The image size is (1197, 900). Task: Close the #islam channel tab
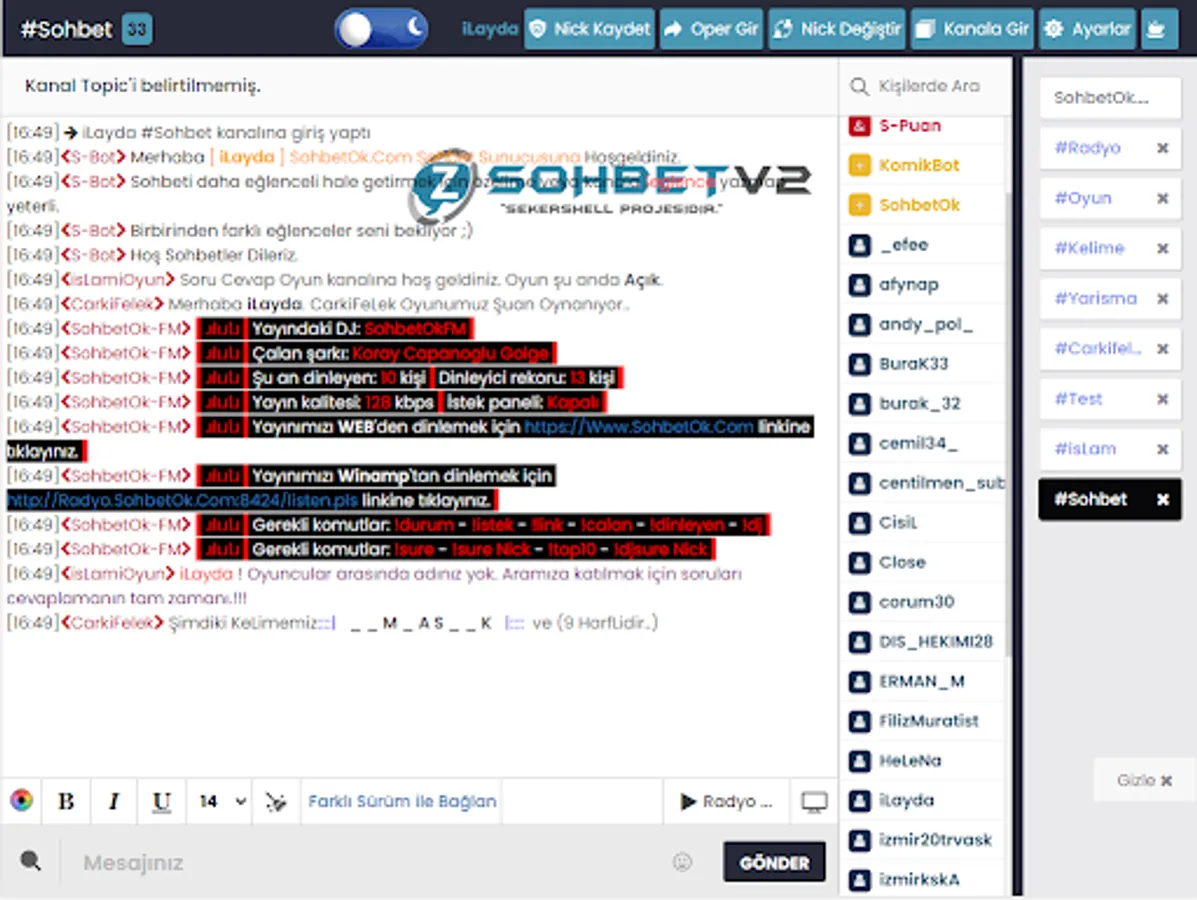pos(1162,449)
